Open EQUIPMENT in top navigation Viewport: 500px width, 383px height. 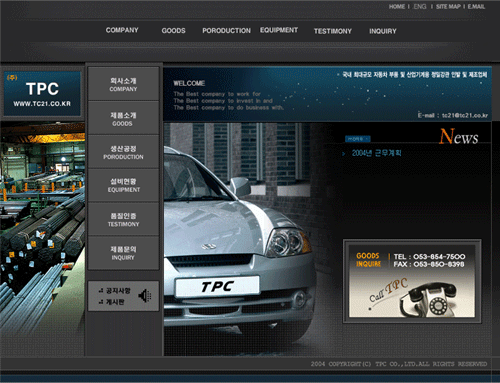pyautogui.click(x=279, y=30)
